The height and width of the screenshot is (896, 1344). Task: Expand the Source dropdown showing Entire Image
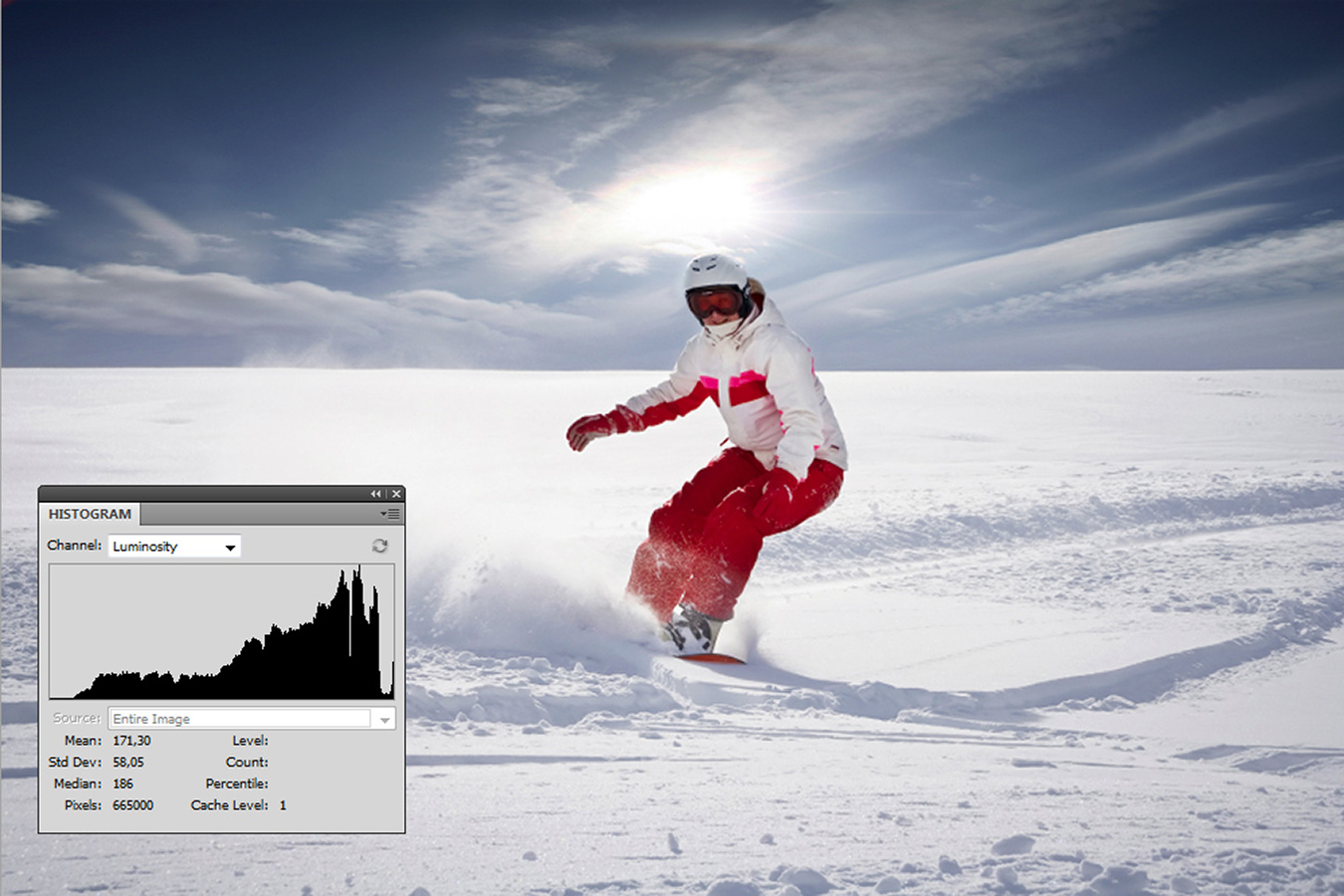click(384, 719)
